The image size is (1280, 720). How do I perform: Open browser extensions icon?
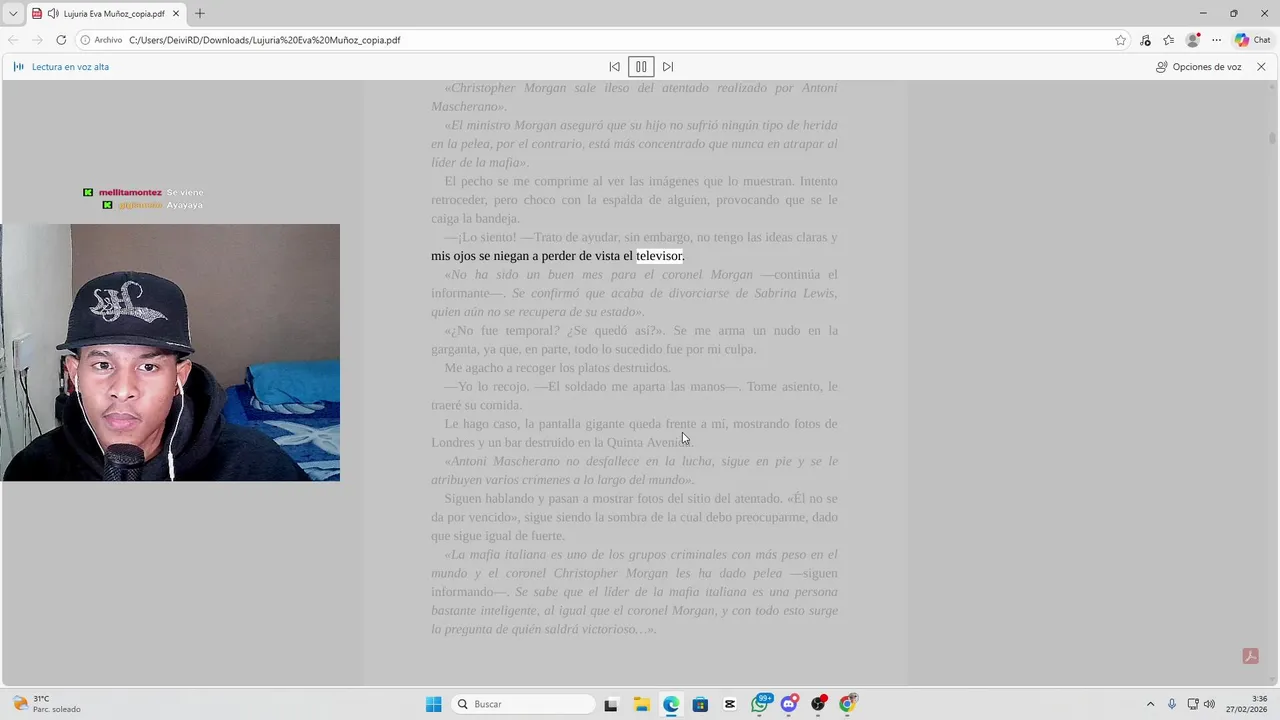[x=1145, y=40]
